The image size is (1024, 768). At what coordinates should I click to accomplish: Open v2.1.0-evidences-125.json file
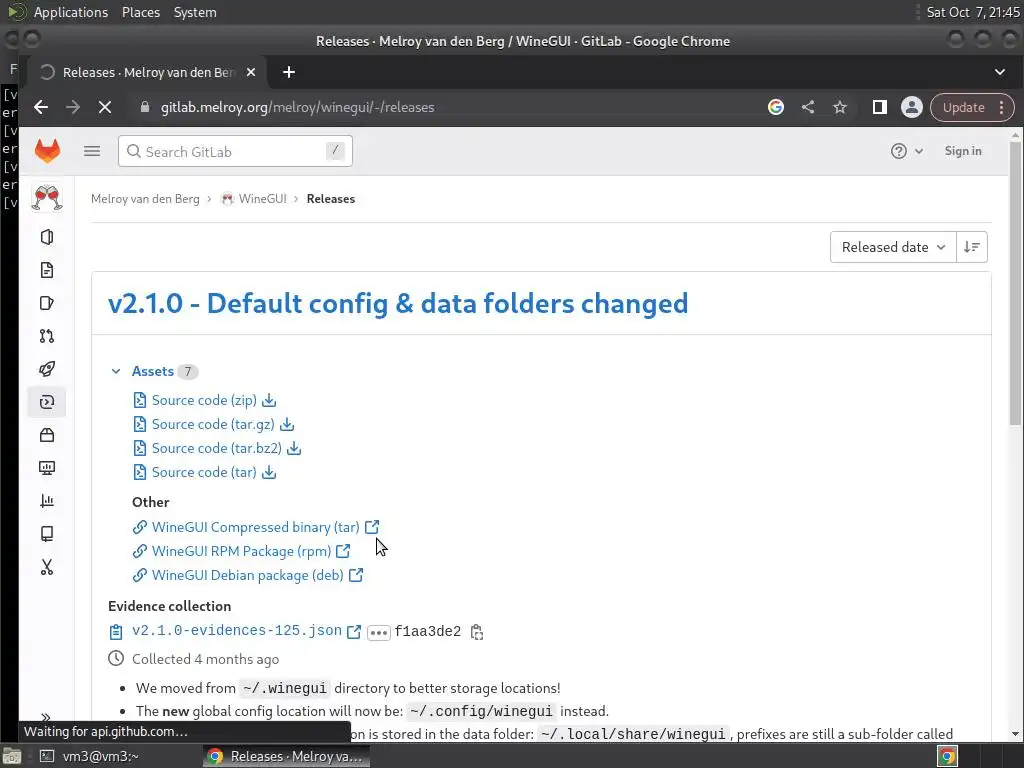point(236,631)
